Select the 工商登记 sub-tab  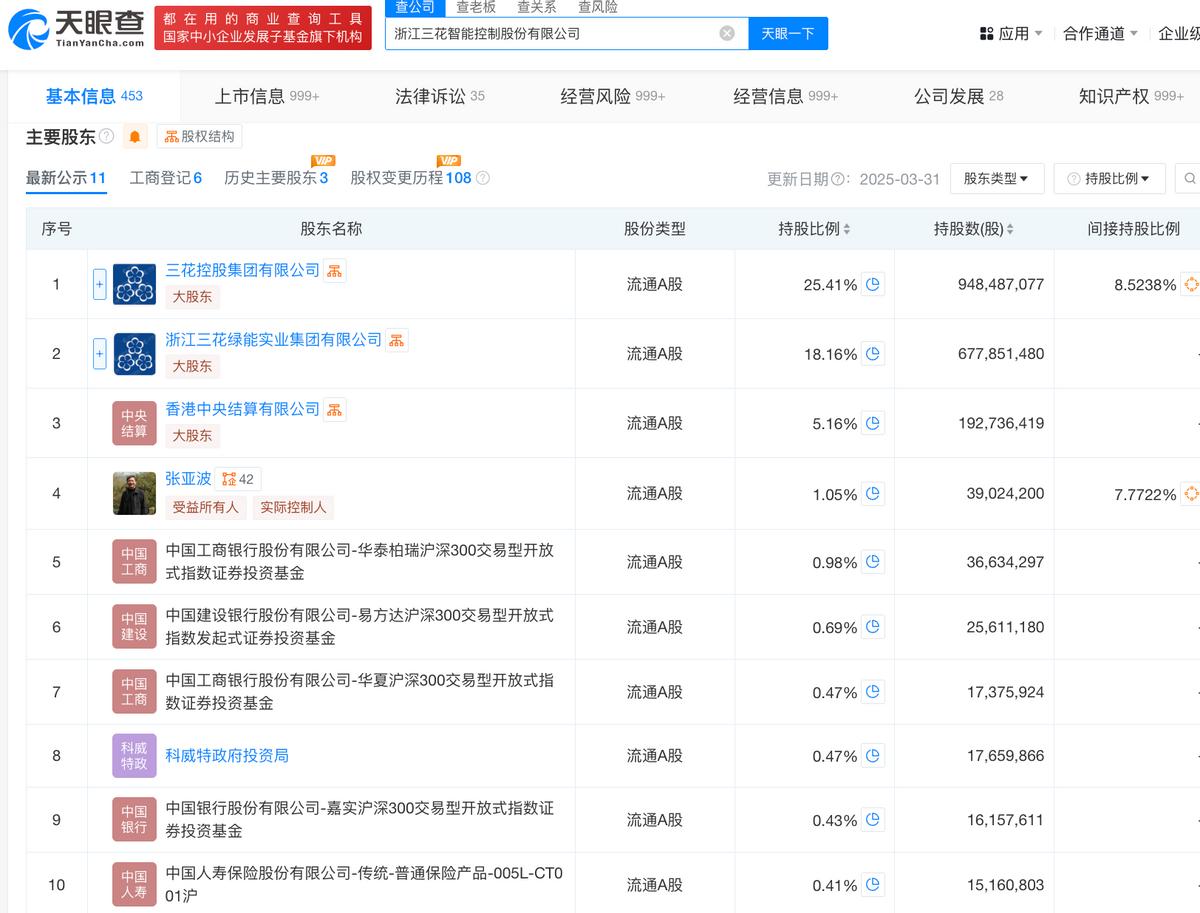[166, 178]
